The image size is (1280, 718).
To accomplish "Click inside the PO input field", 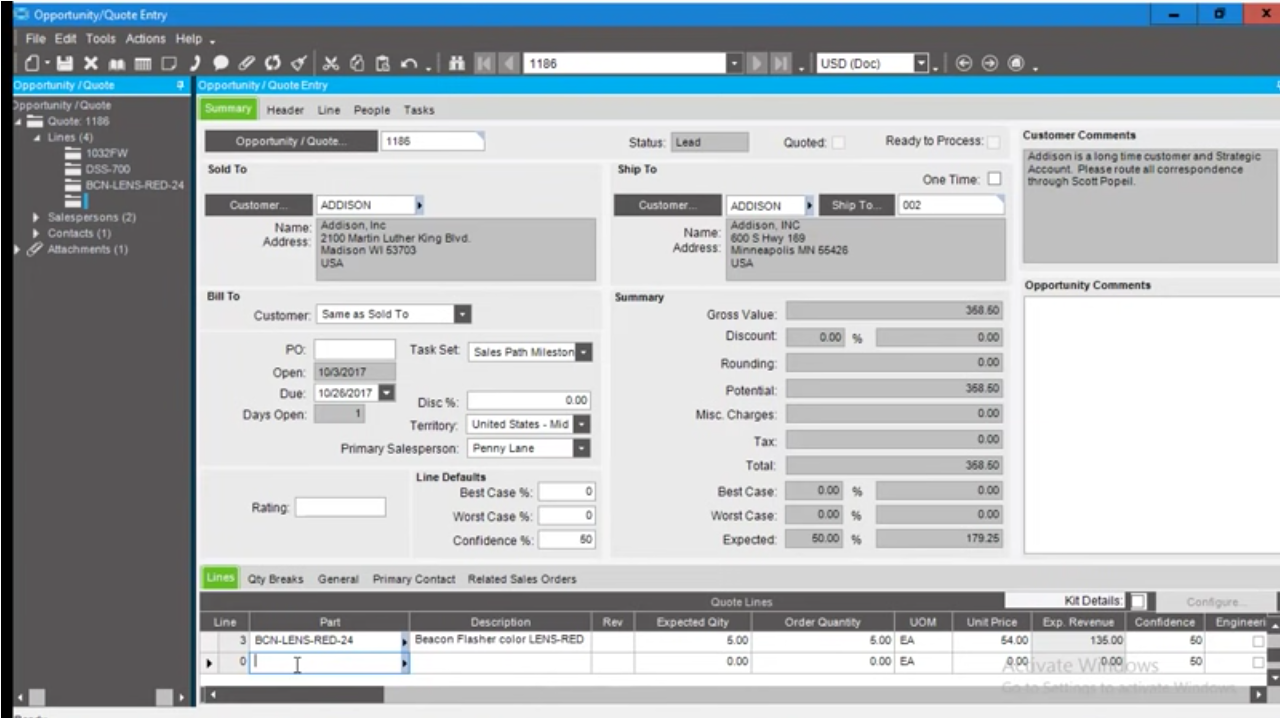I will click(354, 349).
